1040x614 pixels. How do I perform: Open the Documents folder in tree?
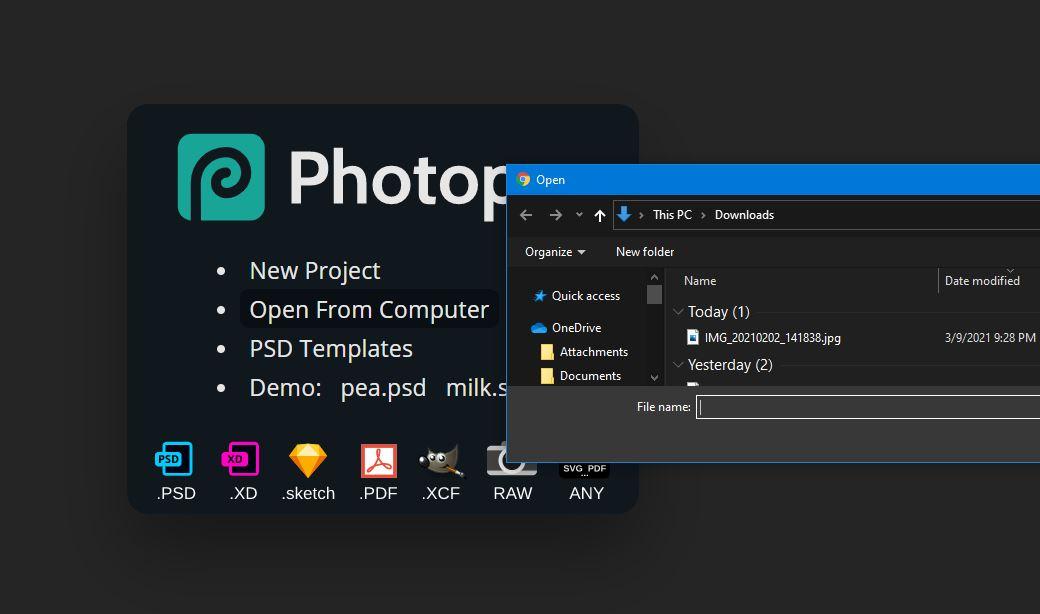(590, 375)
